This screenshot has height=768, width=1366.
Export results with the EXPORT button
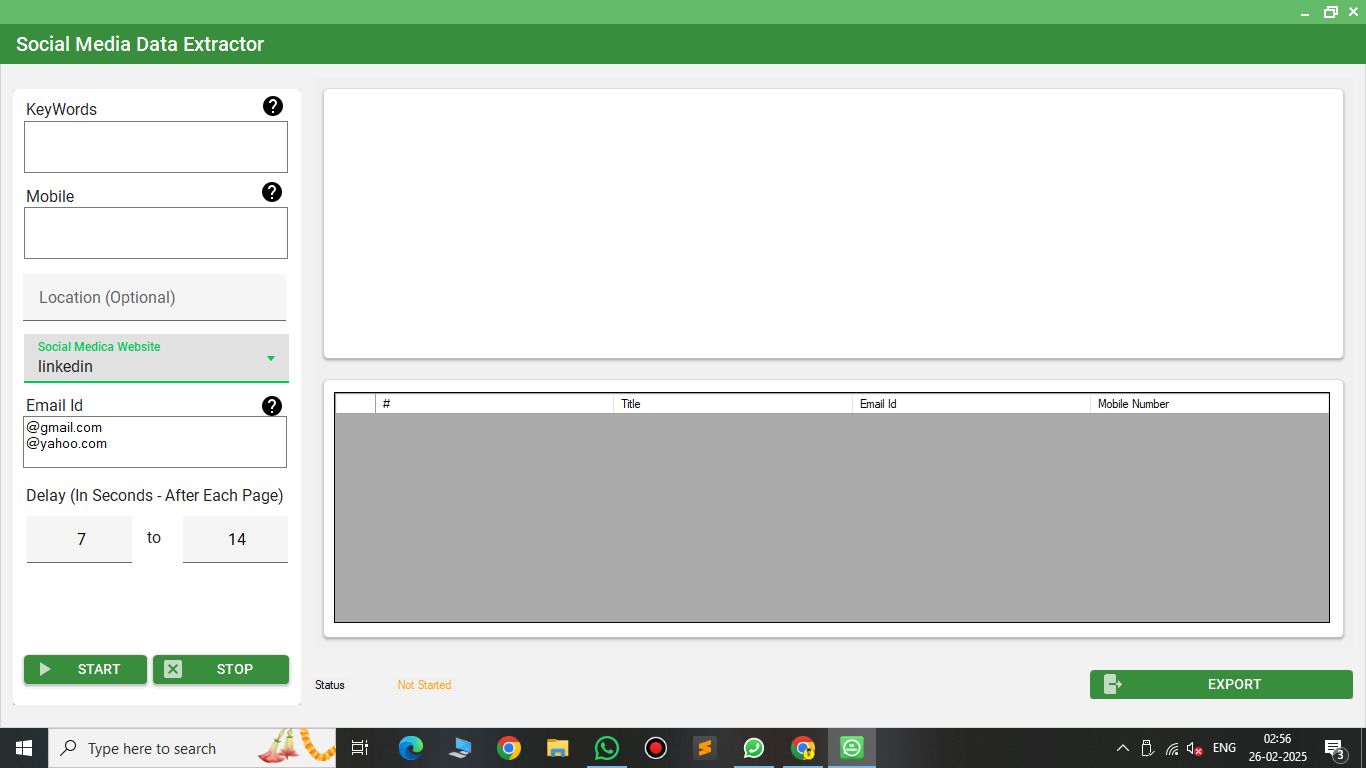coord(1221,685)
